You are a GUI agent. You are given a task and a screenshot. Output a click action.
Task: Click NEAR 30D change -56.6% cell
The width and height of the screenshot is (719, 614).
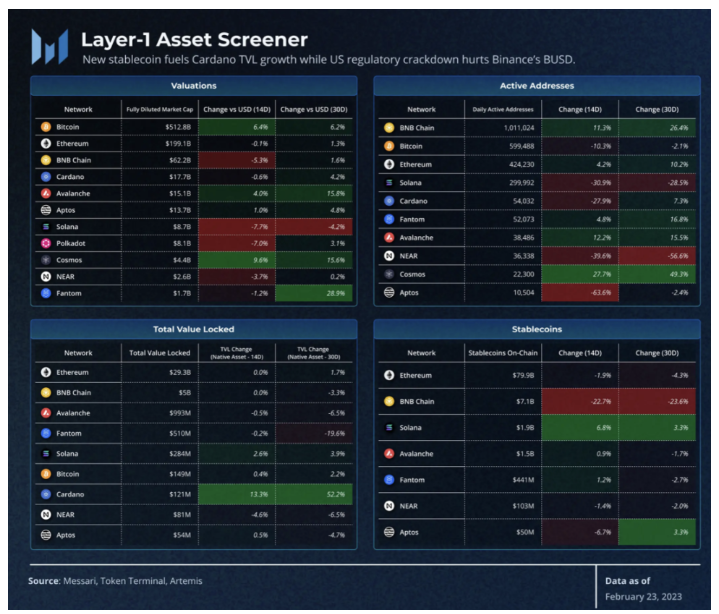click(657, 256)
